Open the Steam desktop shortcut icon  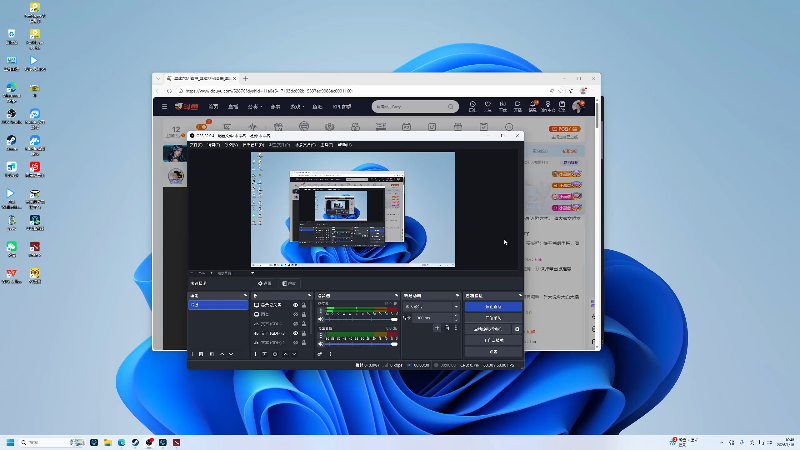[11, 142]
